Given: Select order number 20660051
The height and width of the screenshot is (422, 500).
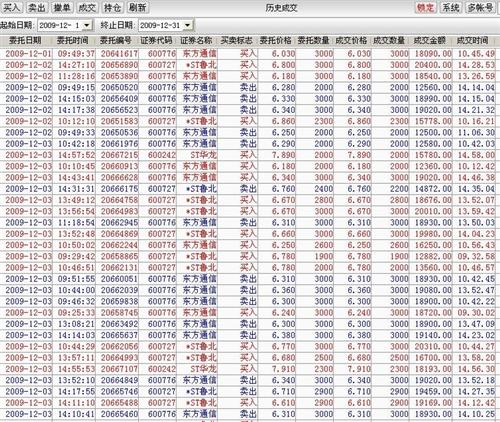Looking at the screenshot, I should point(119,279).
